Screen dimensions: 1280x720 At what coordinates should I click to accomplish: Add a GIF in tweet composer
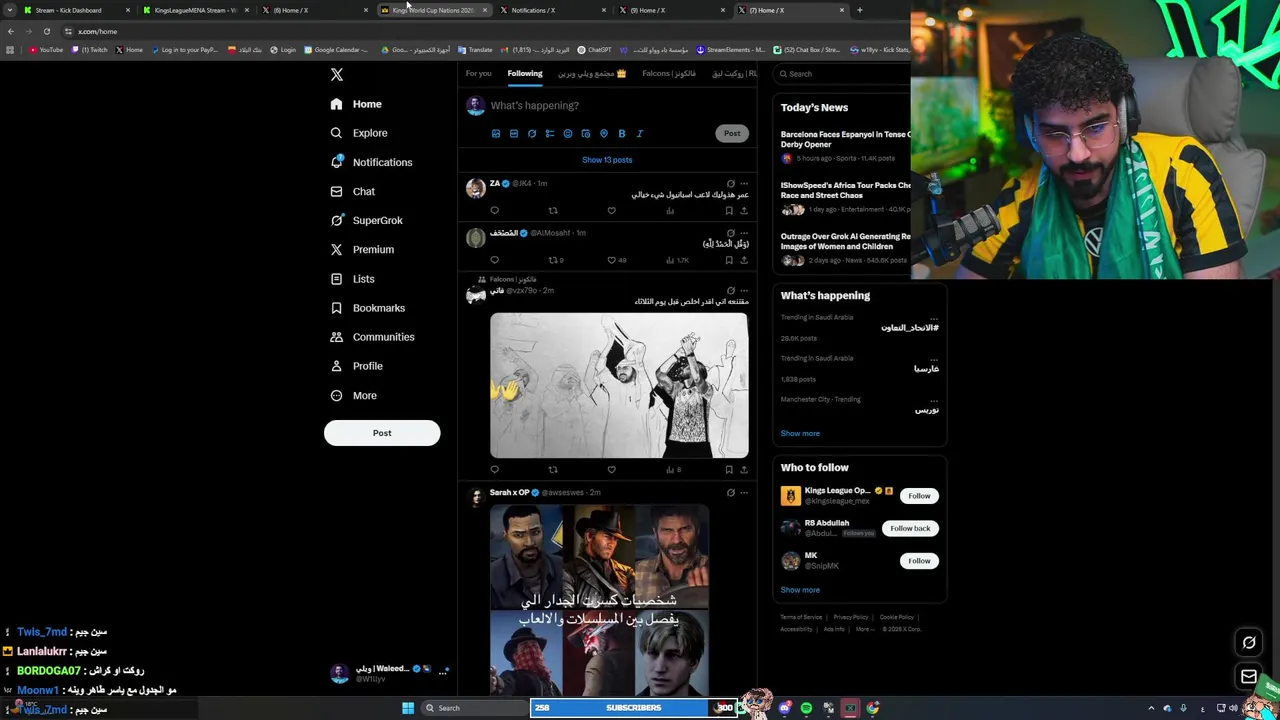[x=514, y=133]
